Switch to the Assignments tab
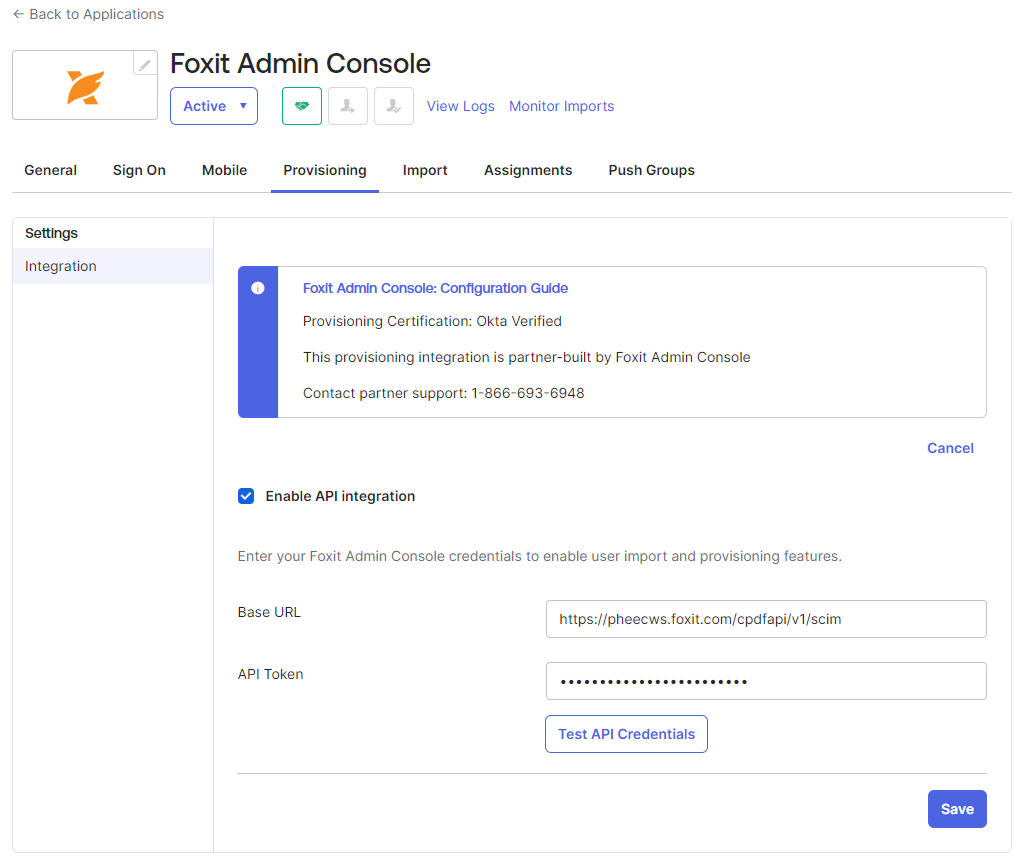1025x863 pixels. click(x=528, y=170)
